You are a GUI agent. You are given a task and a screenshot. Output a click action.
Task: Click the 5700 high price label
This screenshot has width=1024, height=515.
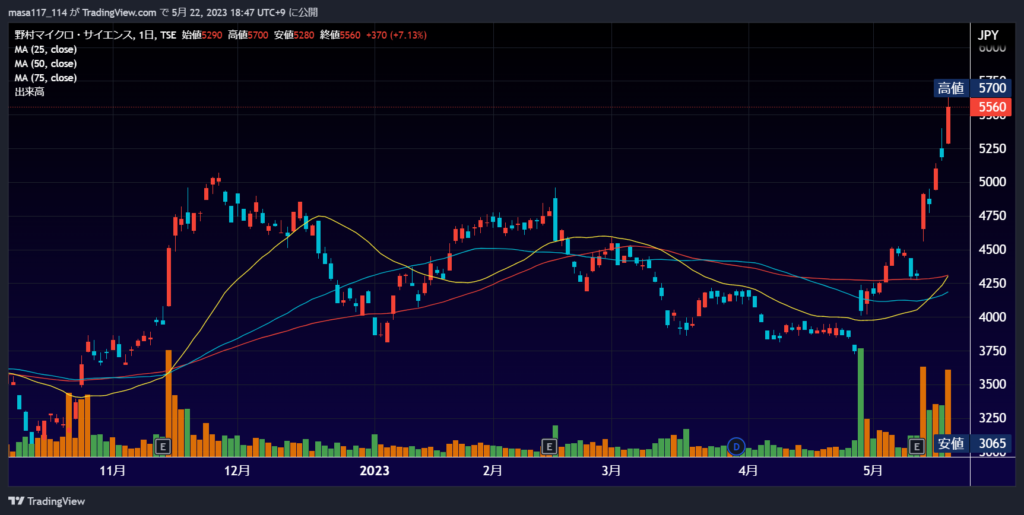click(x=990, y=87)
